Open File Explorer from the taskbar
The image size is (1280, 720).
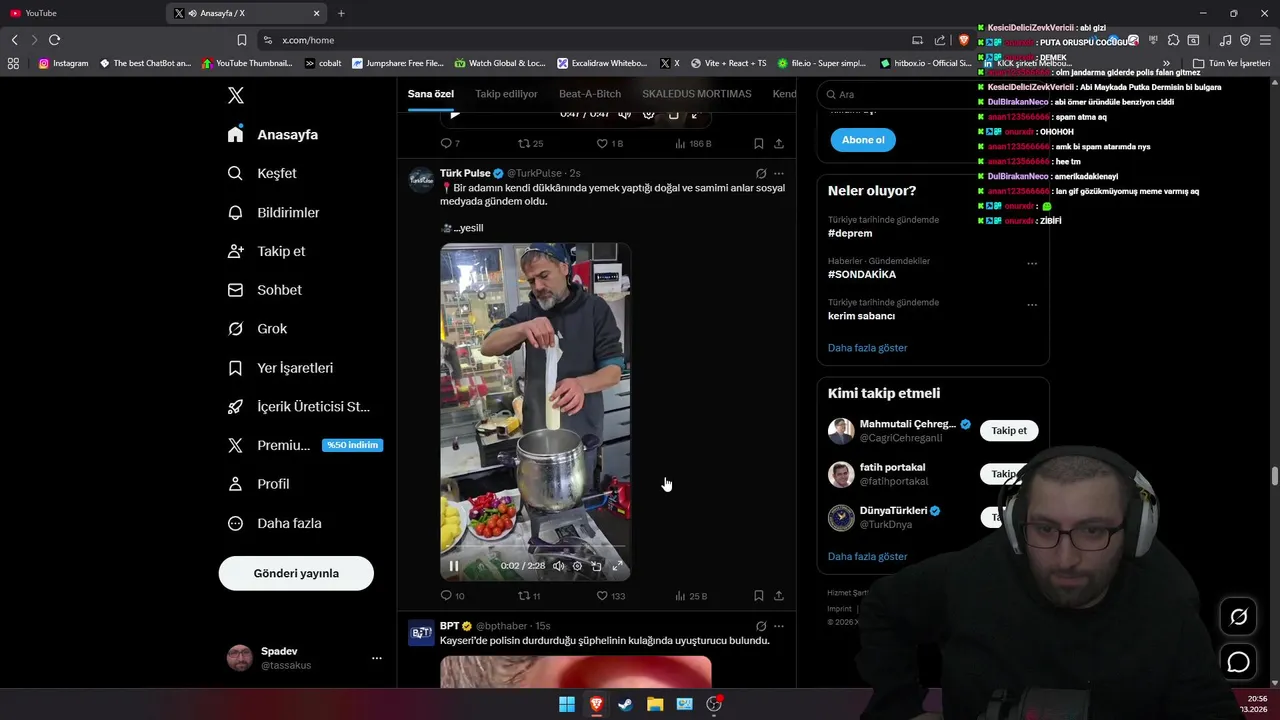pos(655,704)
